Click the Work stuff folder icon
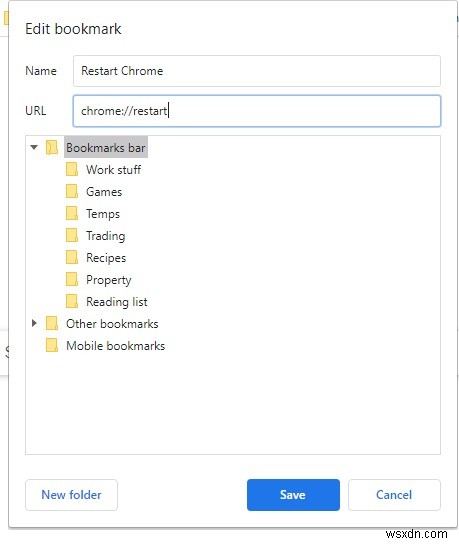 [x=72, y=169]
